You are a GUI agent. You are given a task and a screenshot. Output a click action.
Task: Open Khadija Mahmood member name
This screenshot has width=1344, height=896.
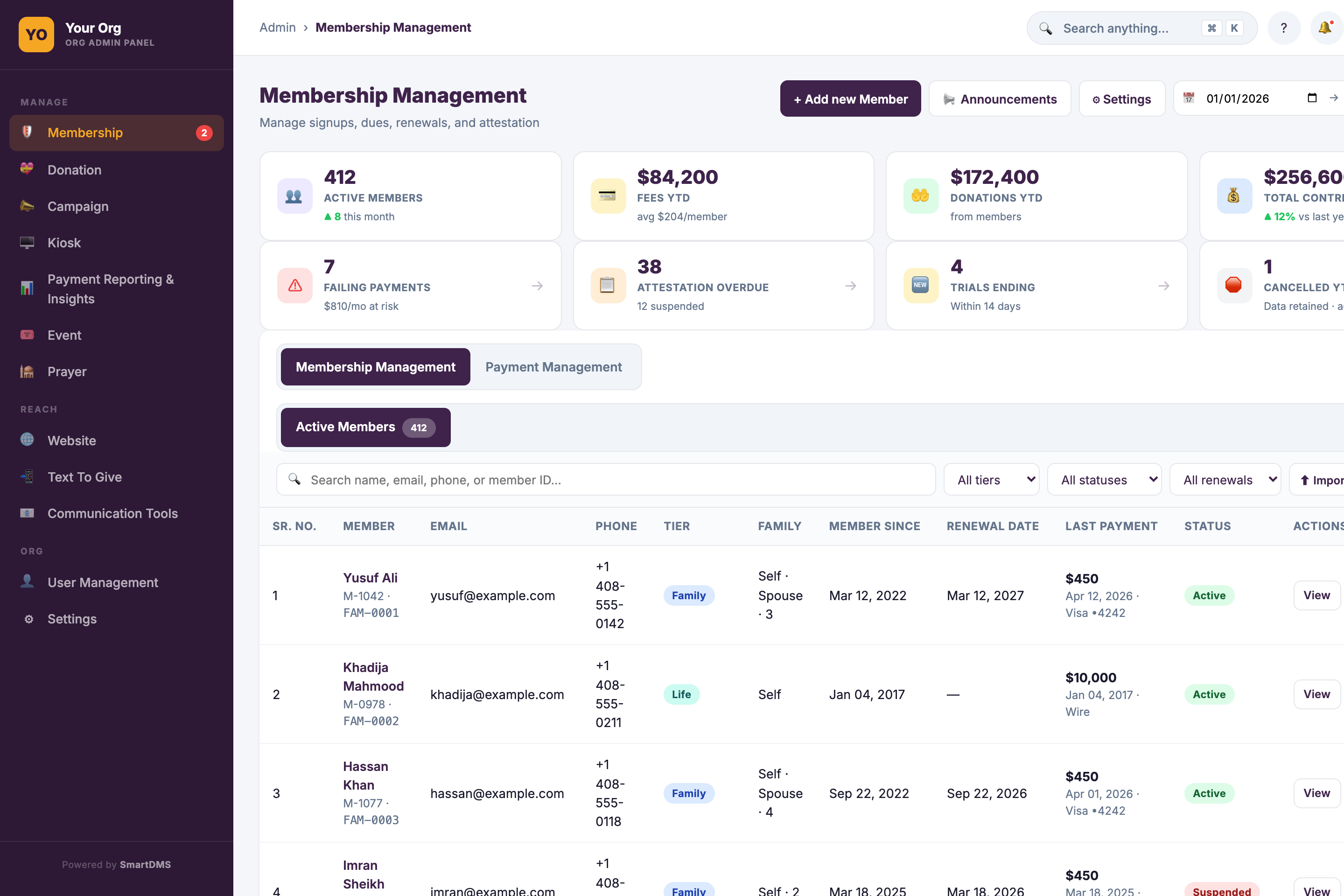(x=373, y=677)
